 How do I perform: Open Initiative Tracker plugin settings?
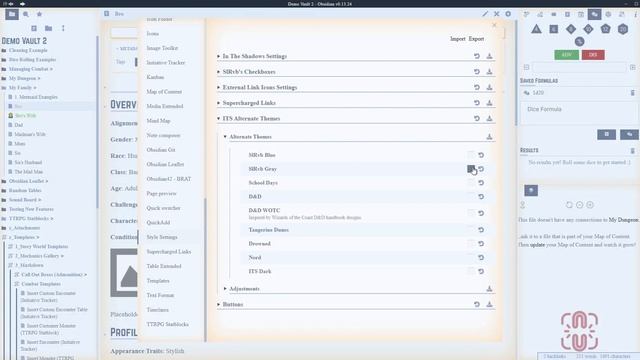point(166,62)
